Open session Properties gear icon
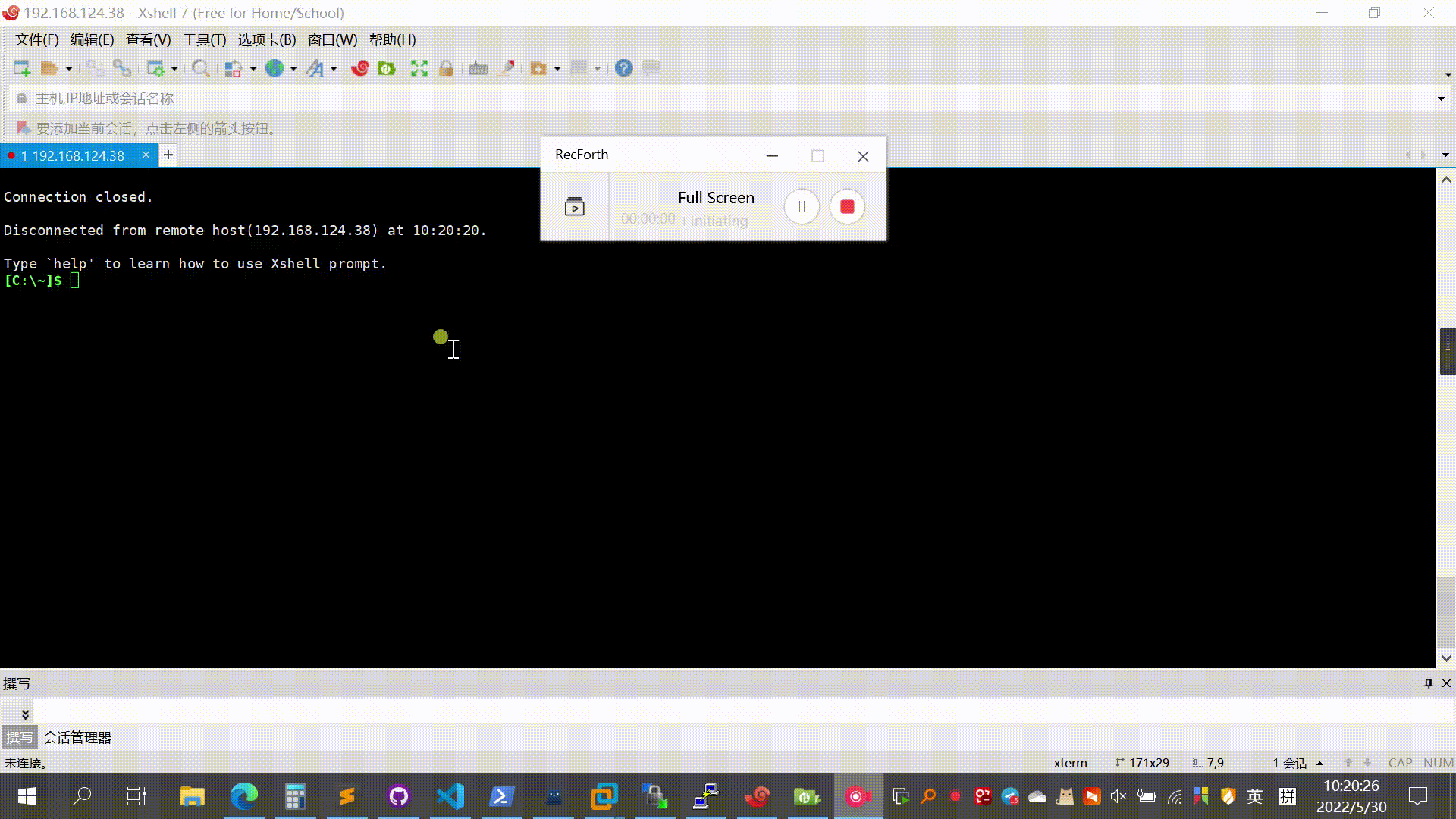The height and width of the screenshot is (819, 1456). coord(155,69)
